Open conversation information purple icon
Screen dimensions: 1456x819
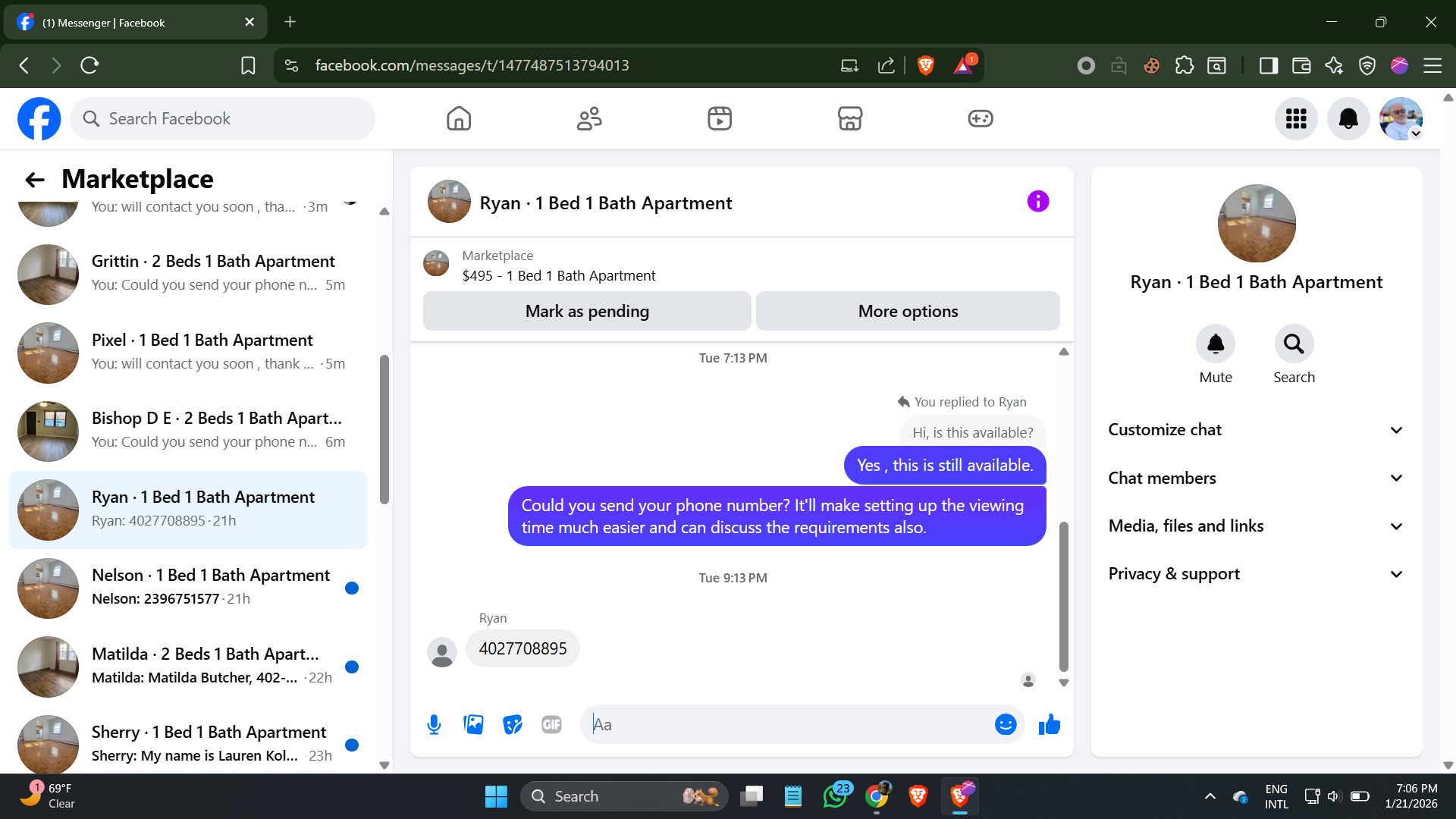tap(1037, 202)
